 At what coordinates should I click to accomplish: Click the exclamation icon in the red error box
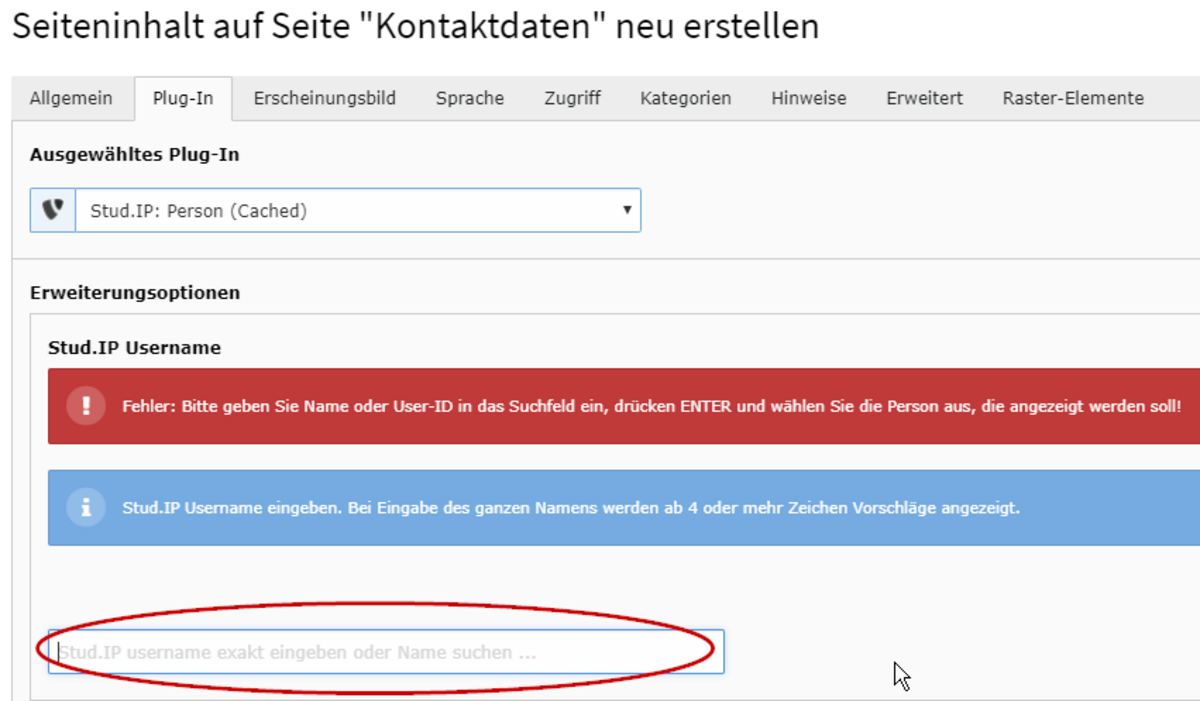click(x=86, y=405)
